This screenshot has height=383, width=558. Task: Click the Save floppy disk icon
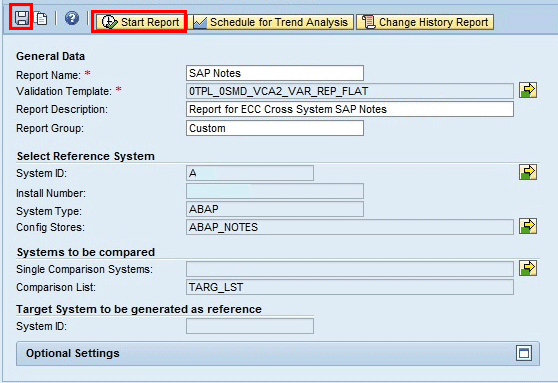[21, 17]
